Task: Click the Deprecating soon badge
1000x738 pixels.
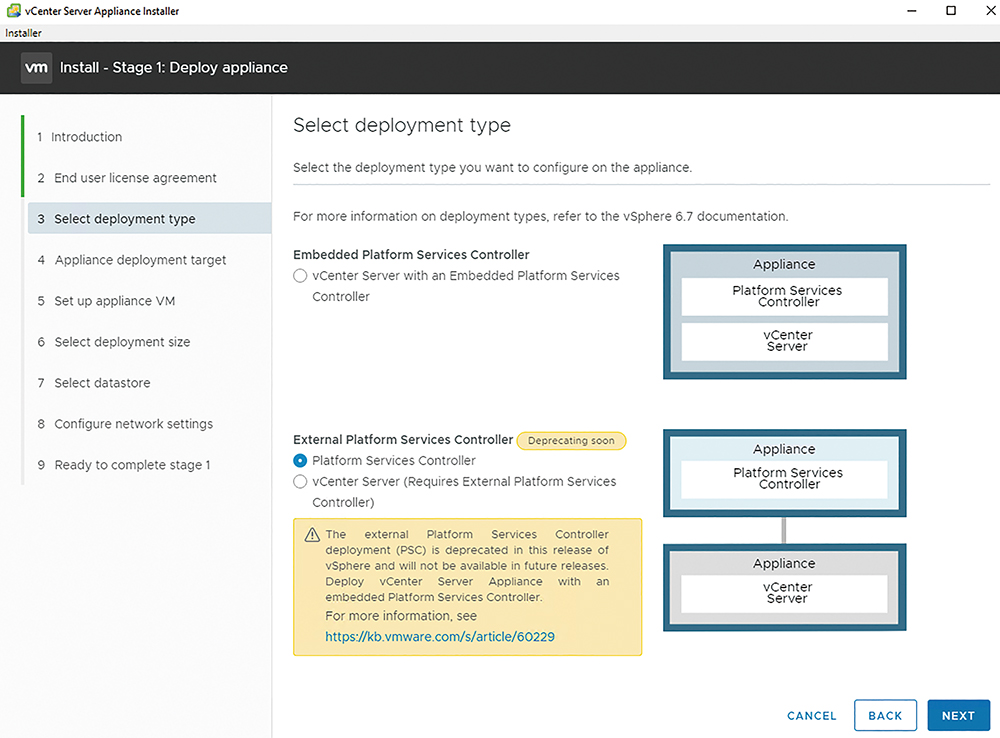Action: (x=571, y=441)
